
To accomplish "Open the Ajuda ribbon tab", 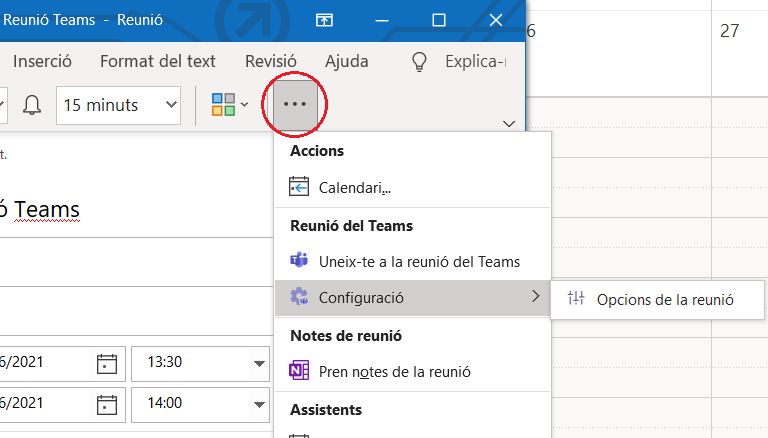I will click(346, 61).
